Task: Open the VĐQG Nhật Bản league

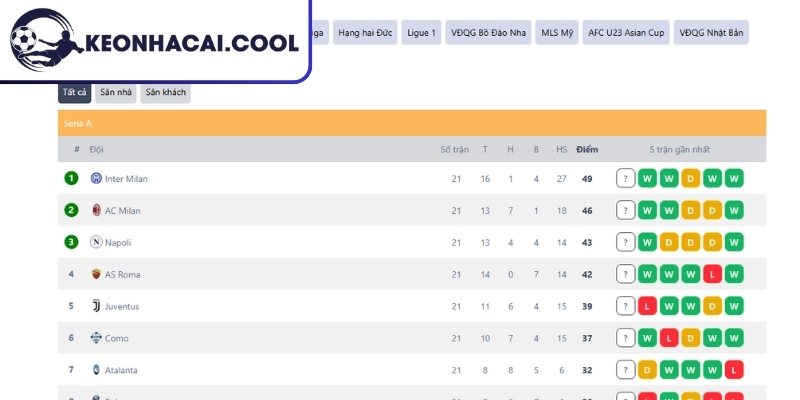Action: (711, 33)
